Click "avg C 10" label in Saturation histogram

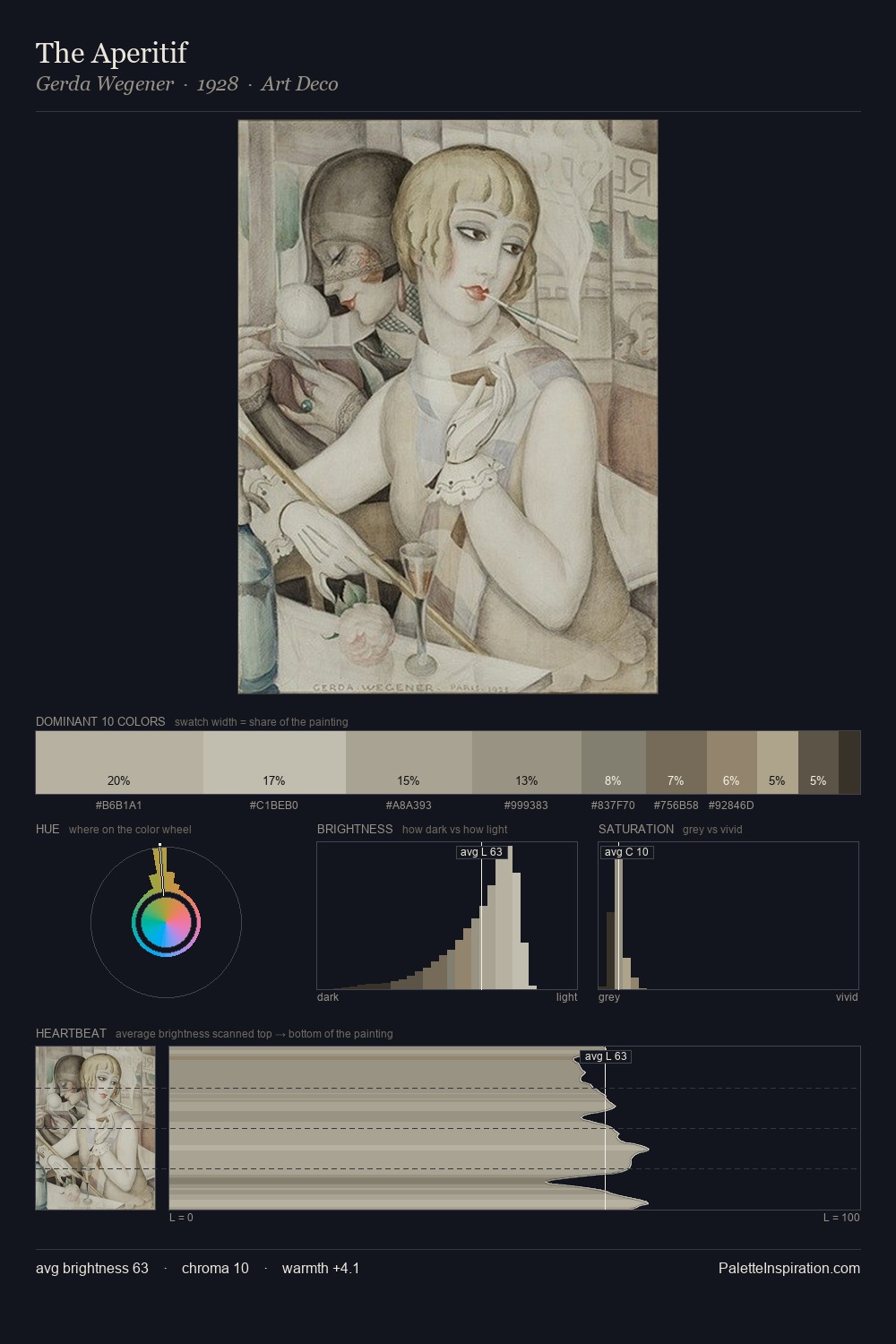(x=626, y=852)
